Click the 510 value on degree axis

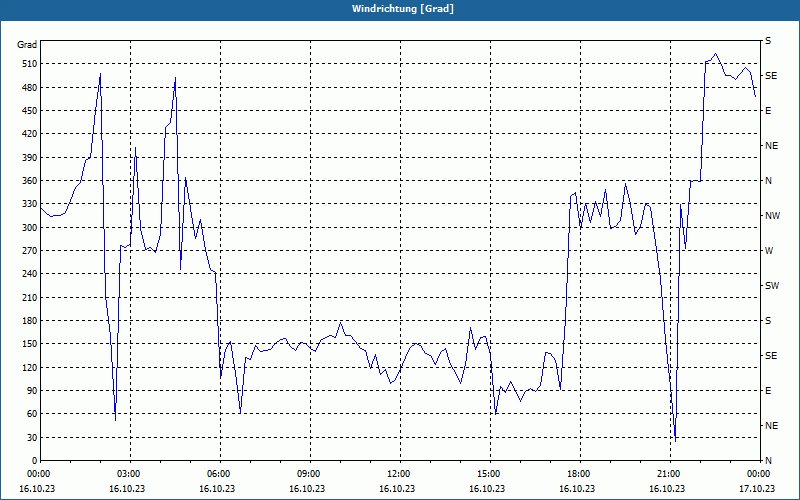pos(29,64)
